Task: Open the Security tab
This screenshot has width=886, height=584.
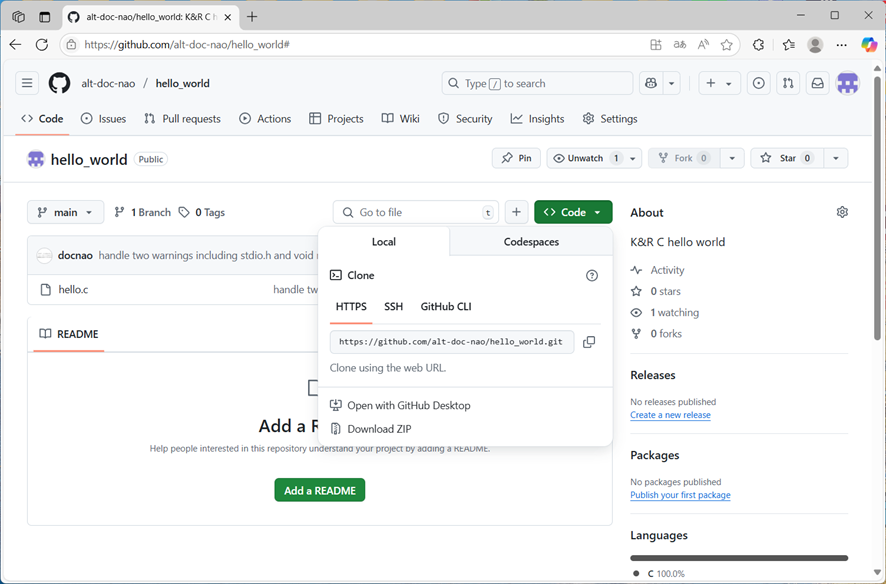Action: click(465, 119)
